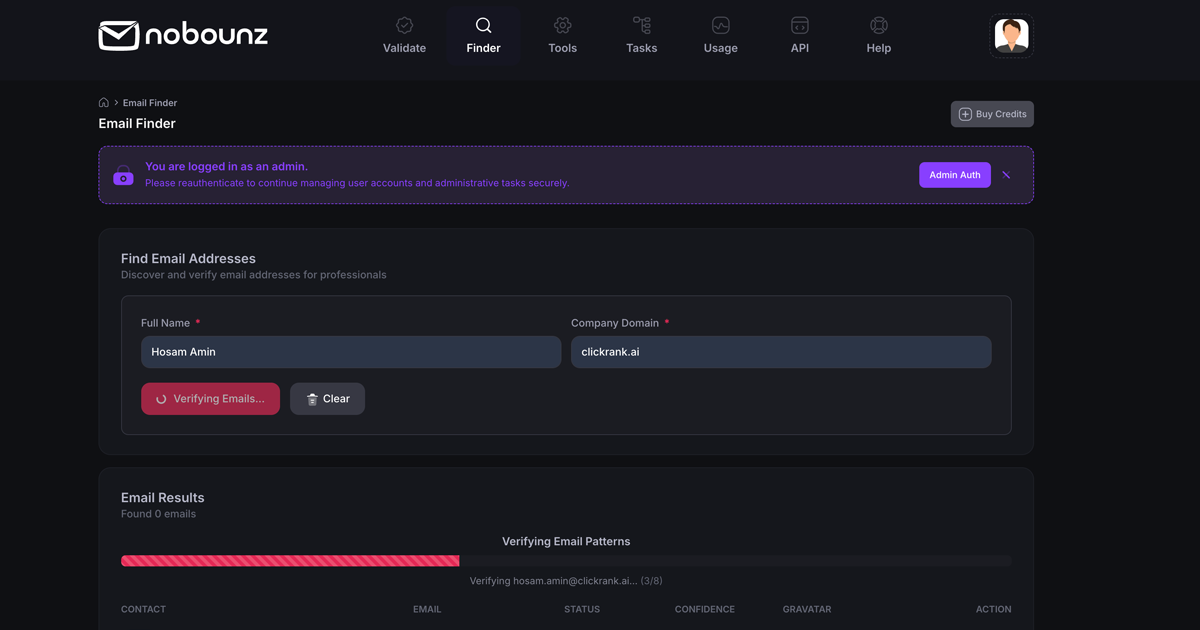
Task: Open the profile avatar in the top corner
Action: pos(1011,35)
